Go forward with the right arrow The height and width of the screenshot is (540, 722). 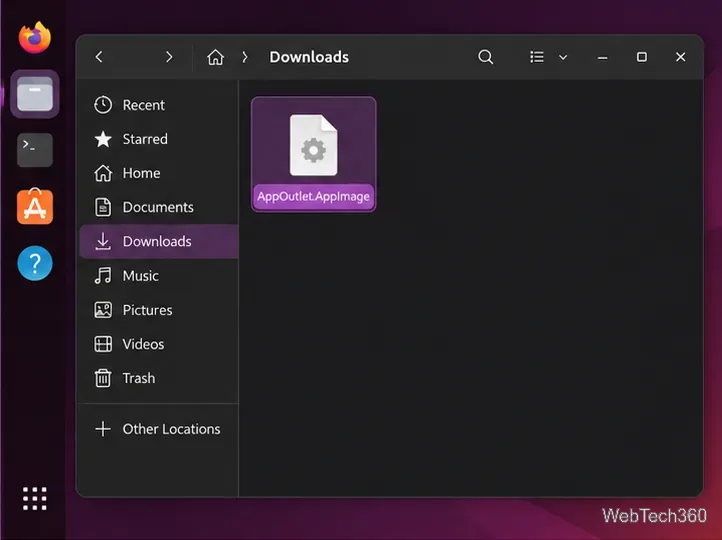(169, 57)
